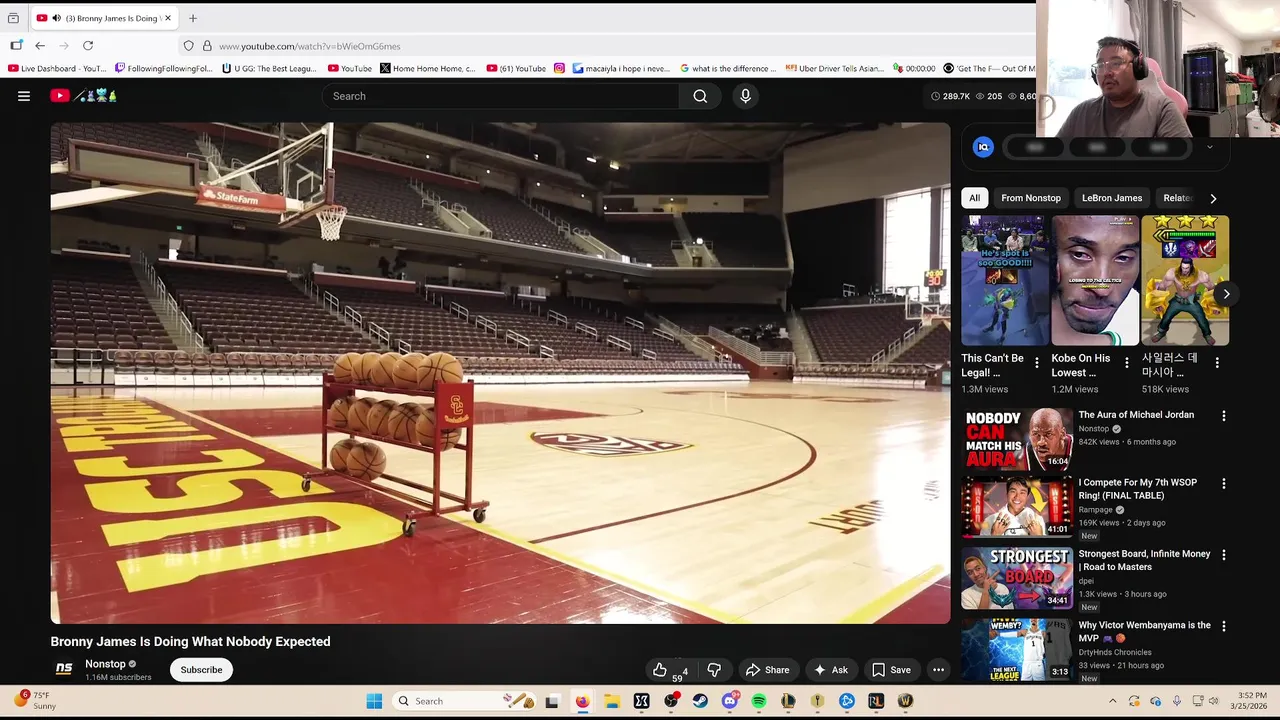
Task: Open a new browser tab
Action: click(x=193, y=18)
